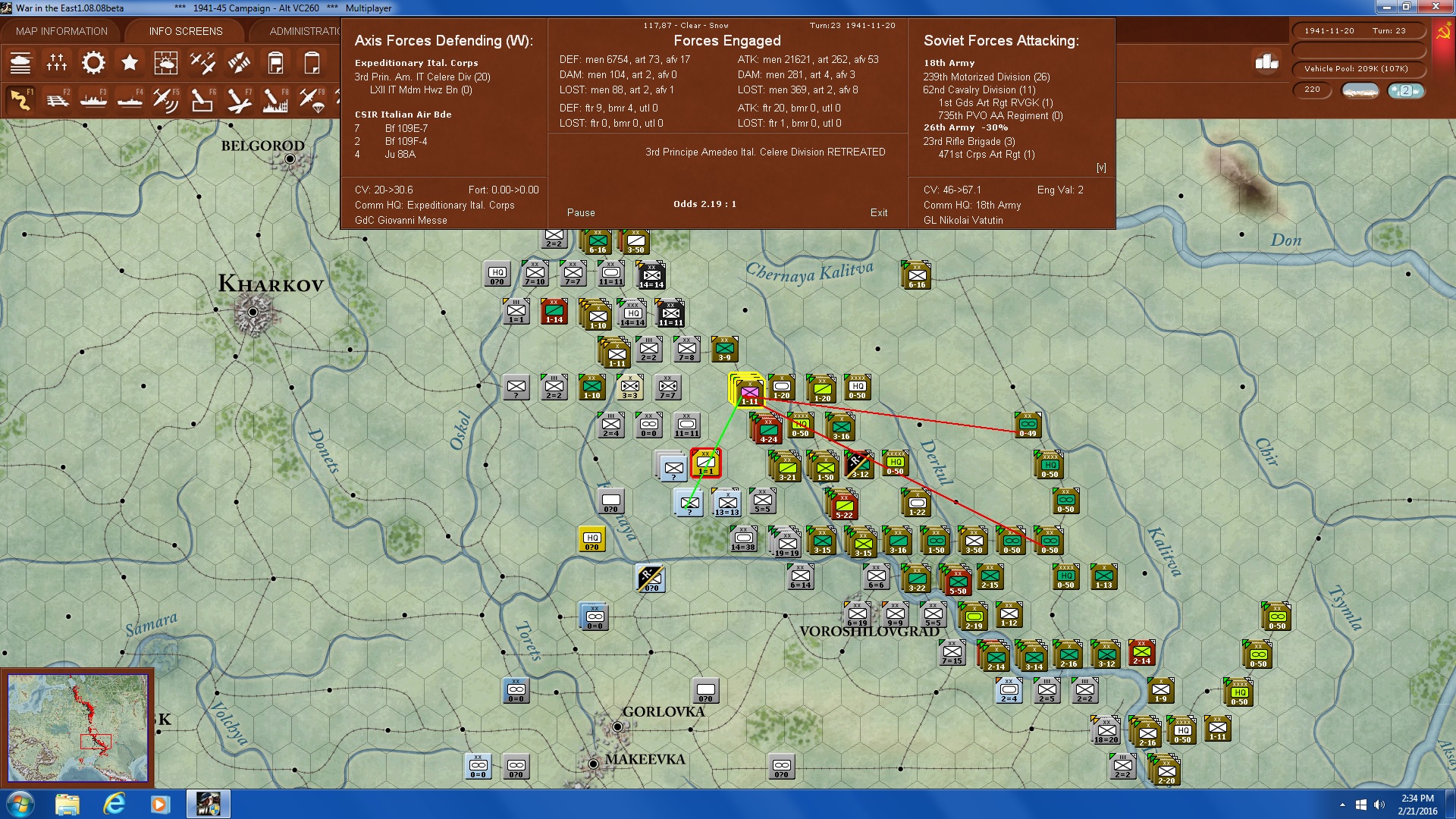The height and width of the screenshot is (819, 1456).
Task: Show the weather map grid icon
Action: tap(166, 63)
